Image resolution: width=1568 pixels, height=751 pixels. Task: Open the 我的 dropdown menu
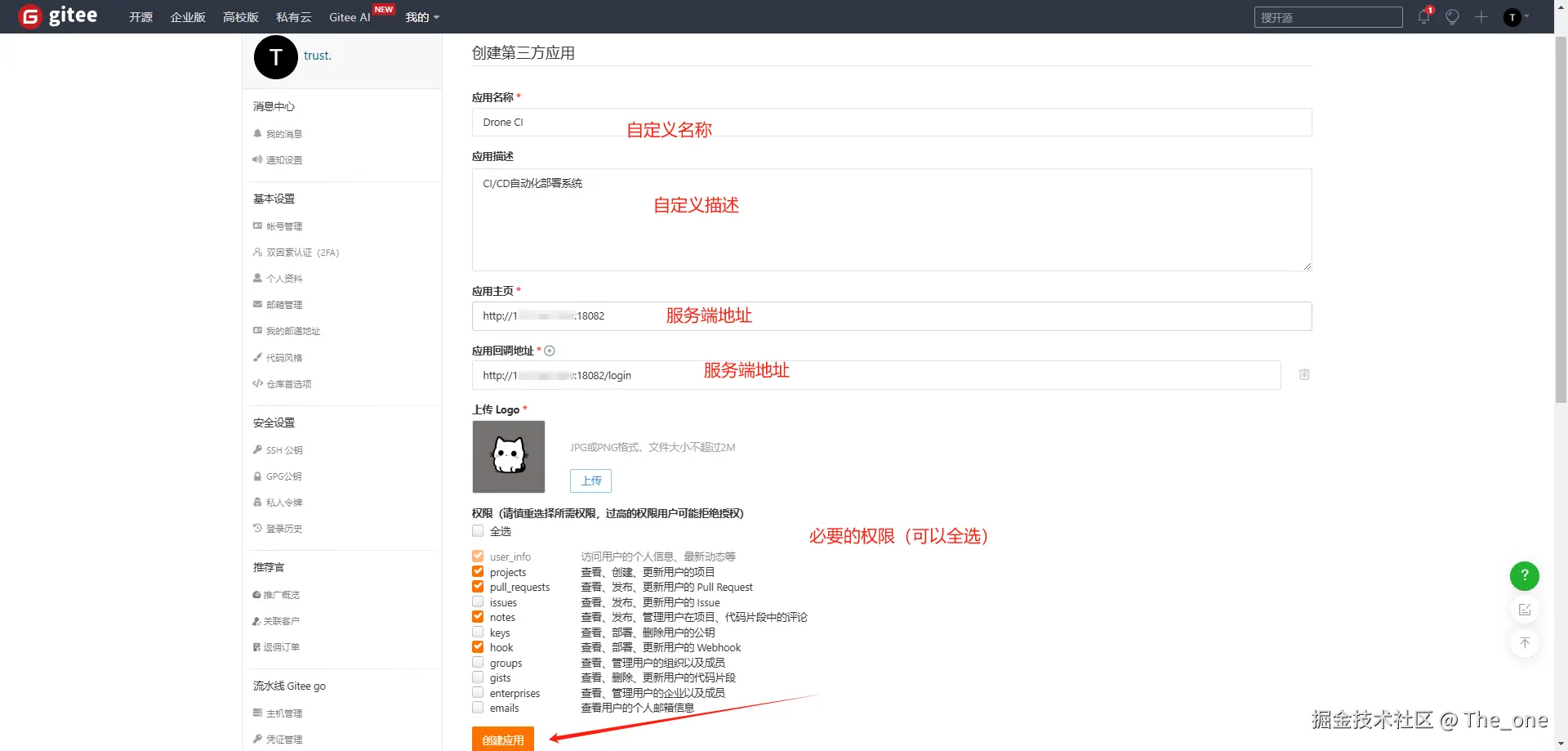[x=422, y=17]
